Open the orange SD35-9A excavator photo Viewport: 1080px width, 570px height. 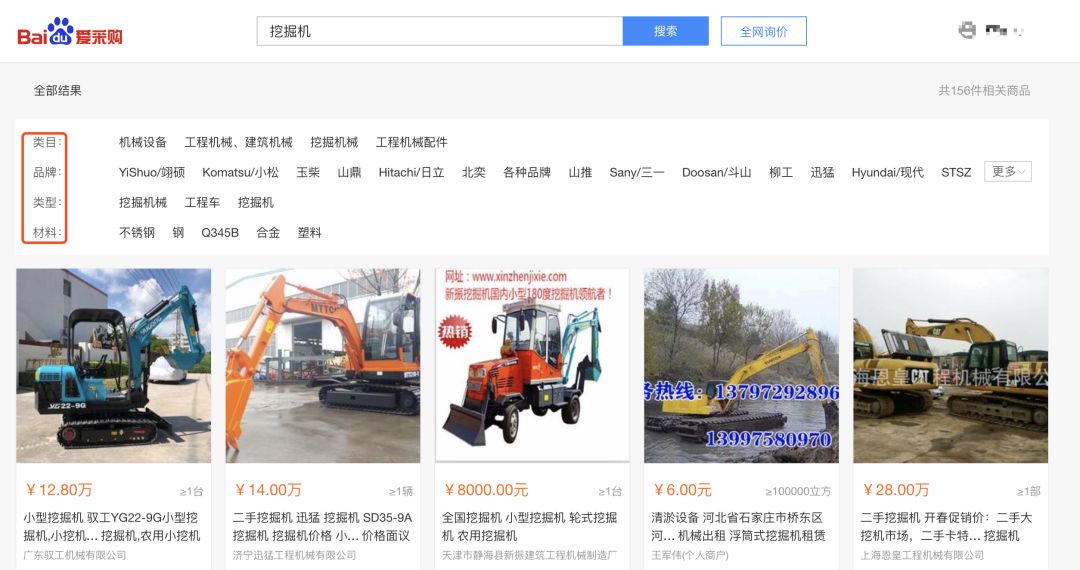323,366
